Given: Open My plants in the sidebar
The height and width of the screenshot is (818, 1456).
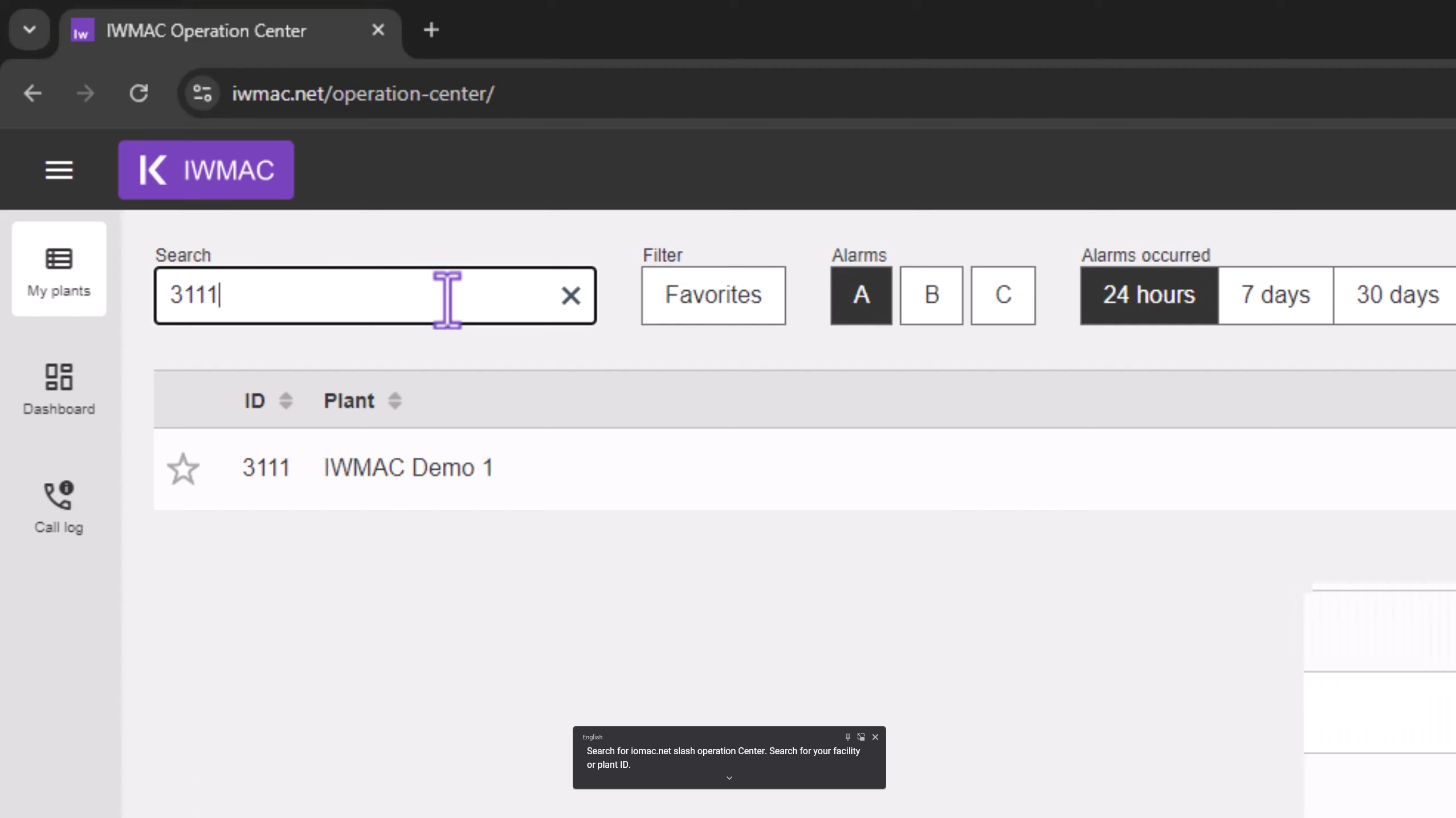Looking at the screenshot, I should 59,270.
